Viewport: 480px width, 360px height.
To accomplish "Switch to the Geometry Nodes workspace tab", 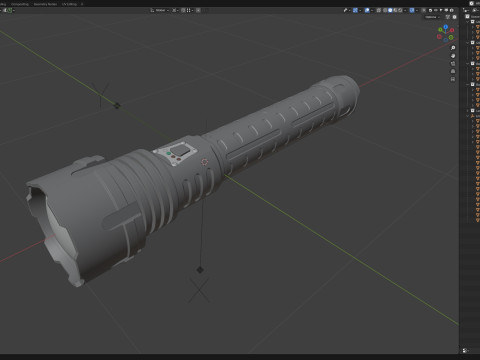I will coord(45,4).
